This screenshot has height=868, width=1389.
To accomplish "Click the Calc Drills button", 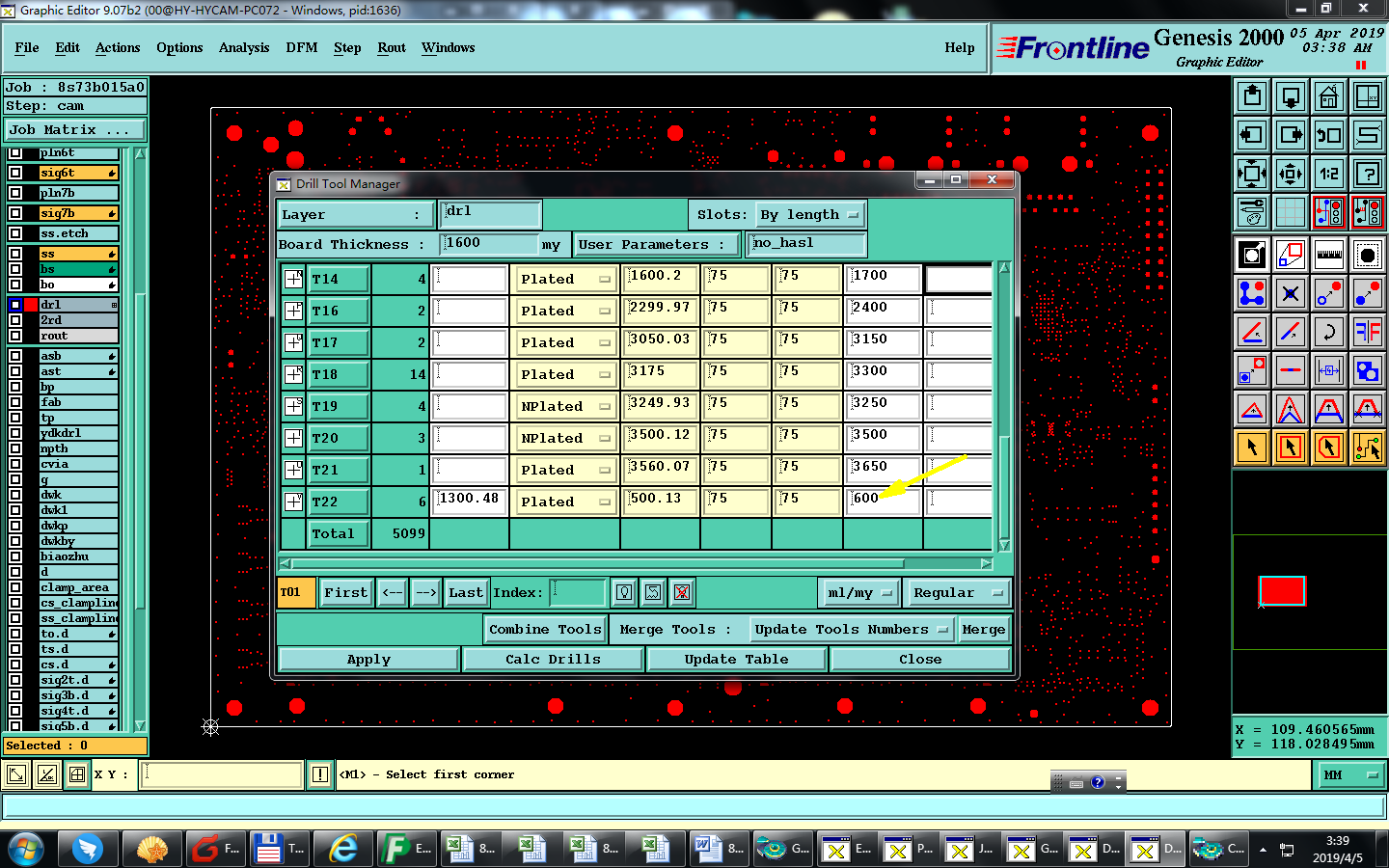I will coord(553,659).
